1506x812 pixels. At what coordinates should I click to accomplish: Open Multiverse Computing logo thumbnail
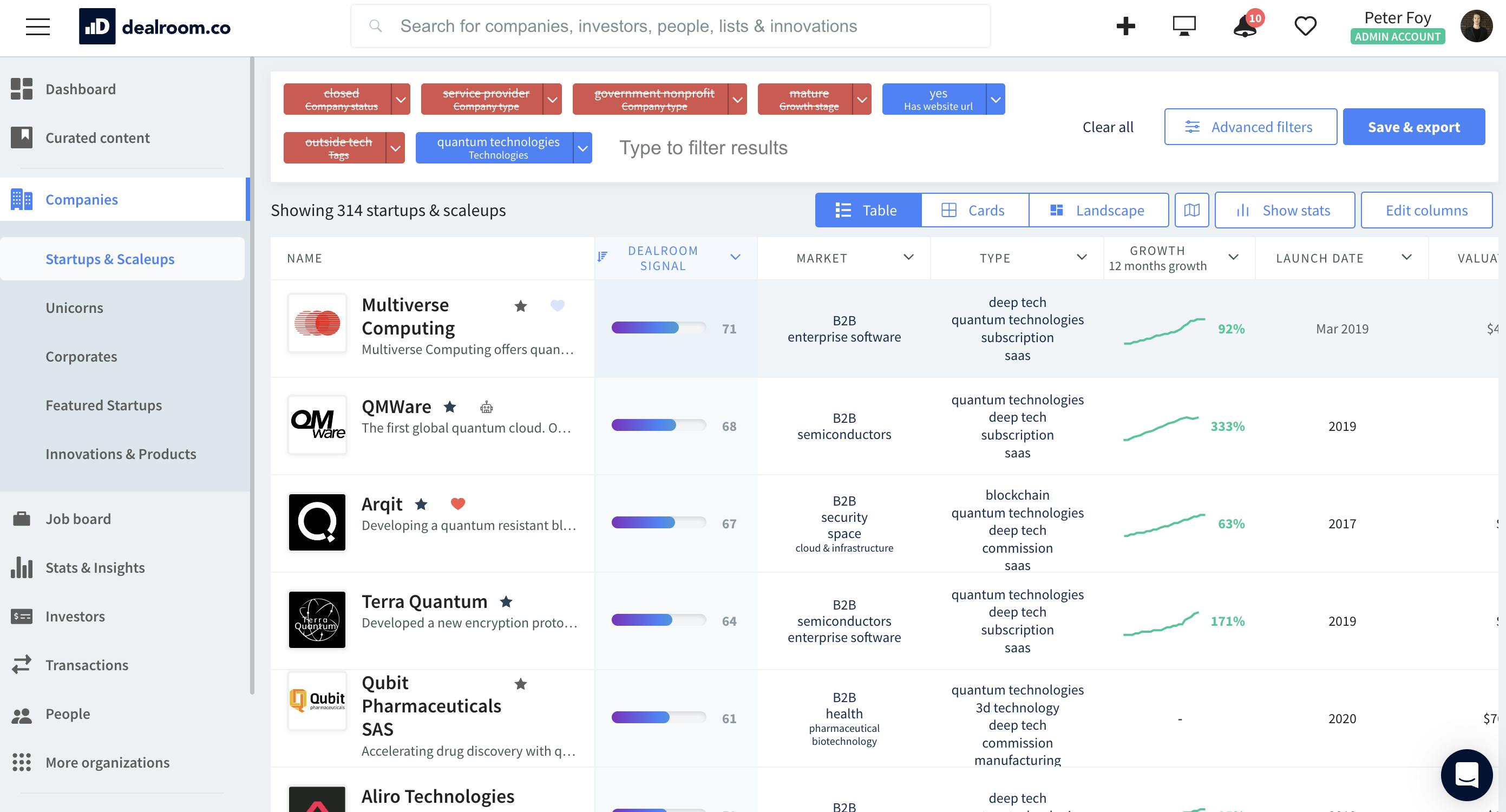point(317,323)
